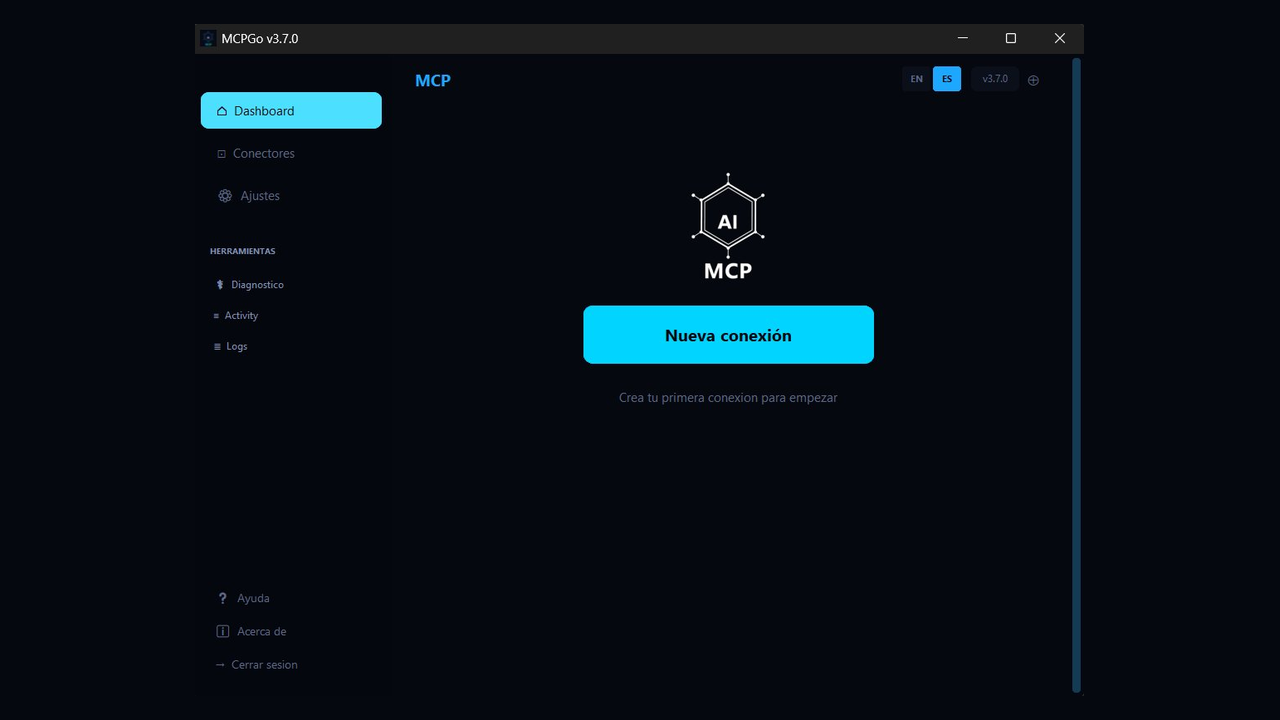Click the MCP header title
The image size is (1280, 720).
[433, 80]
